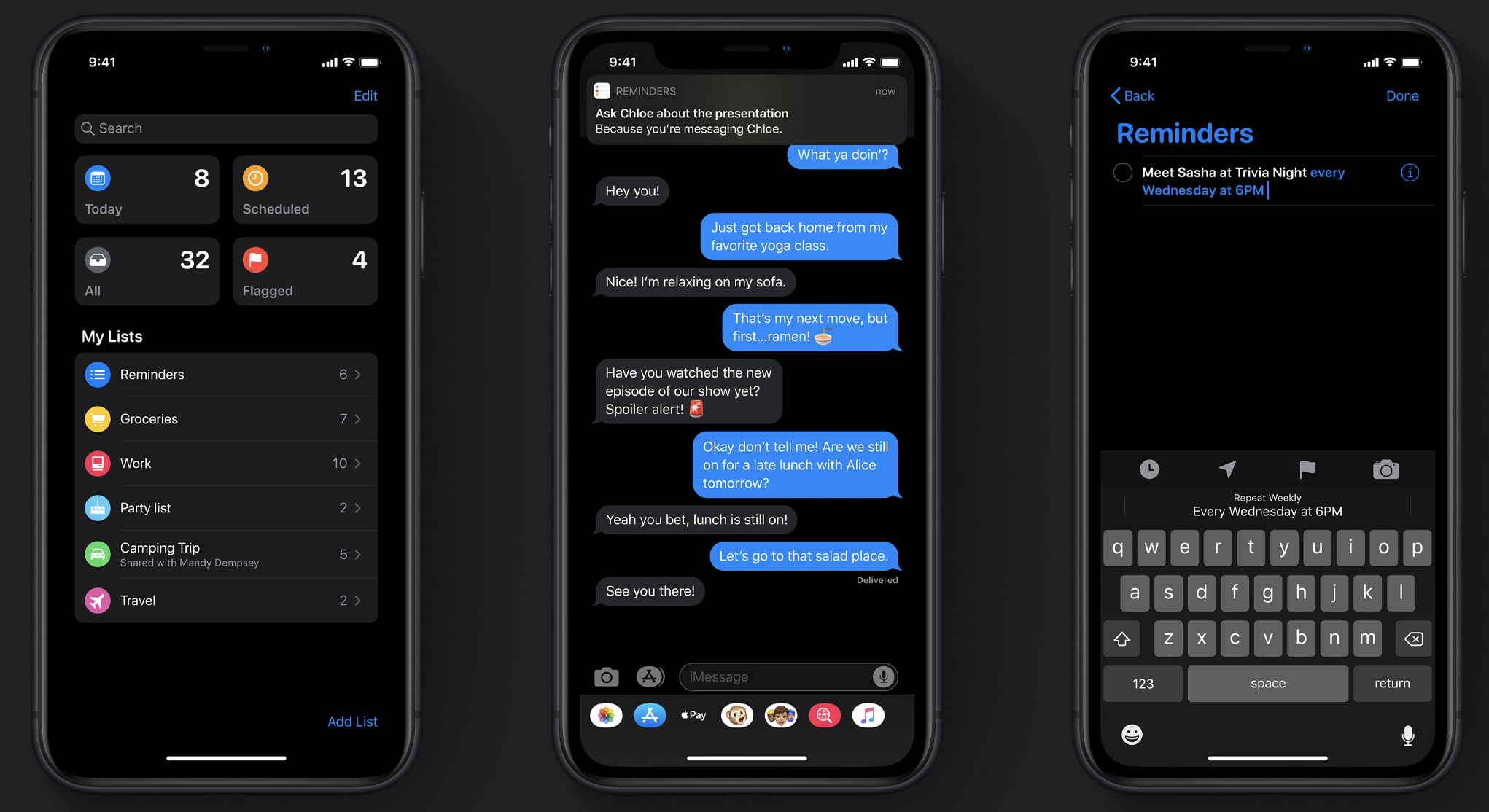1489x812 pixels.
Task: Tap the Reminders list item
Action: tap(225, 374)
